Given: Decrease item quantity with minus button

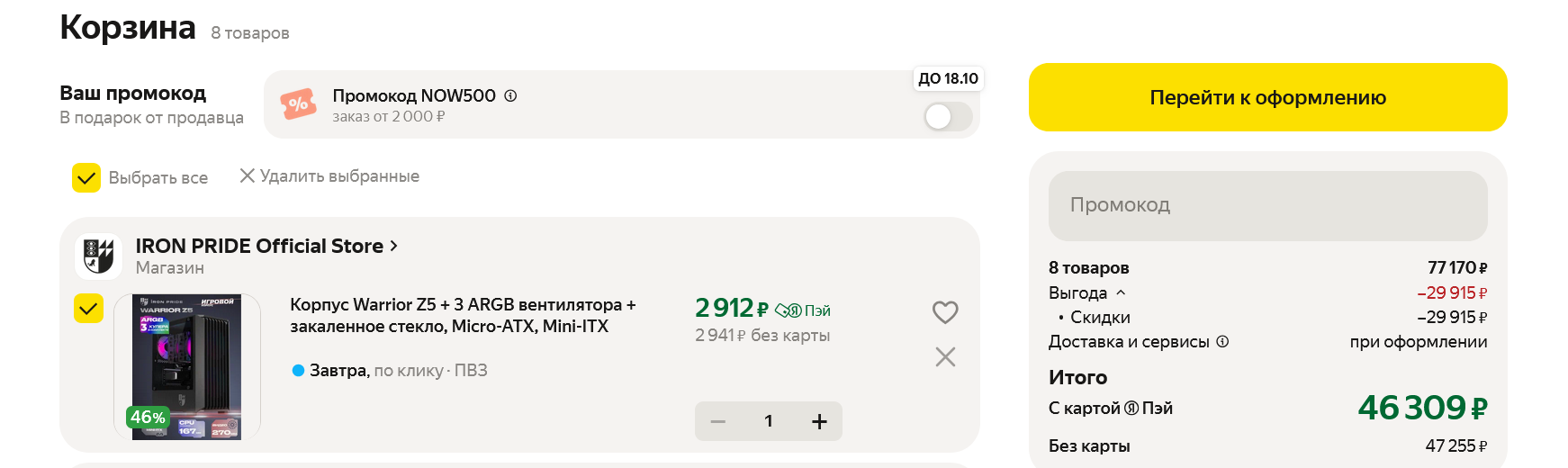Looking at the screenshot, I should [718, 421].
